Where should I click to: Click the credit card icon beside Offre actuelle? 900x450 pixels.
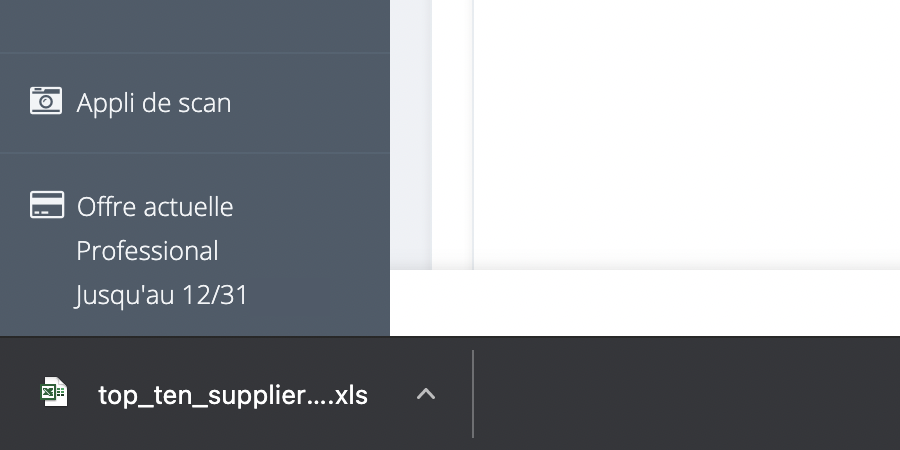(47, 205)
